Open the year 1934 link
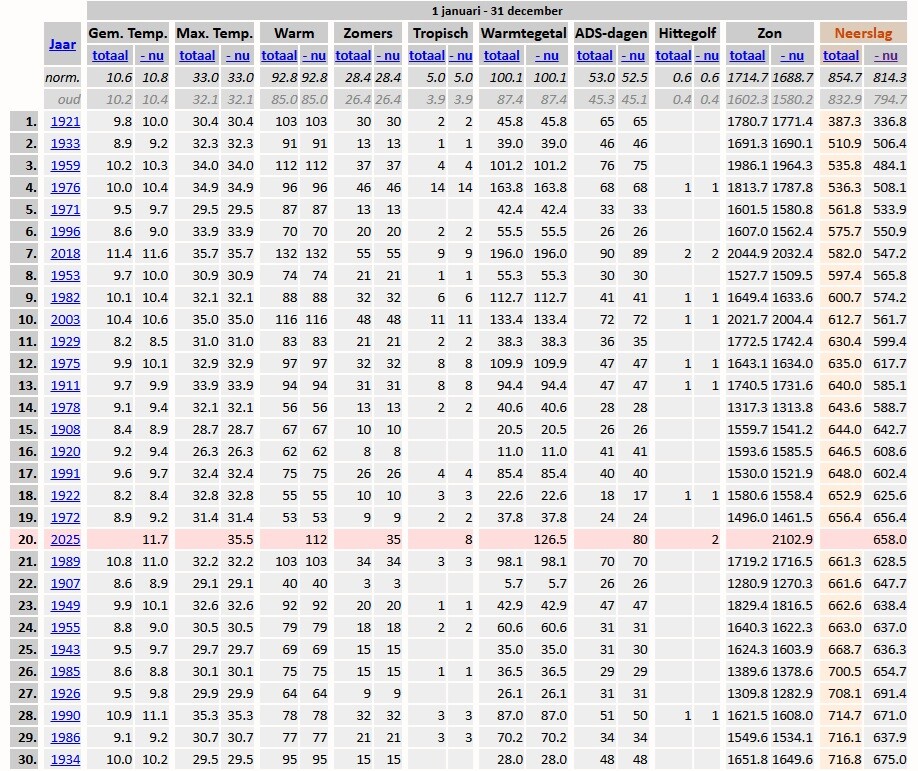 pyautogui.click(x=65, y=759)
